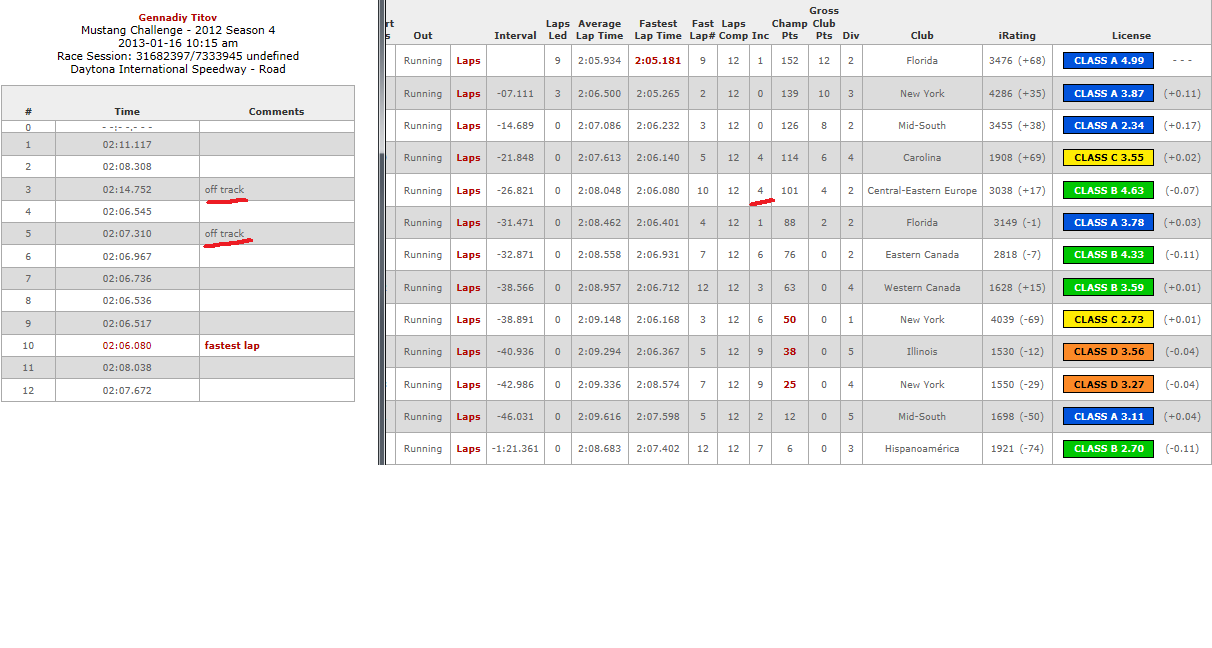This screenshot has width=1212, height=648.
Task: Sort by the iRating column header
Action: tap(1016, 36)
